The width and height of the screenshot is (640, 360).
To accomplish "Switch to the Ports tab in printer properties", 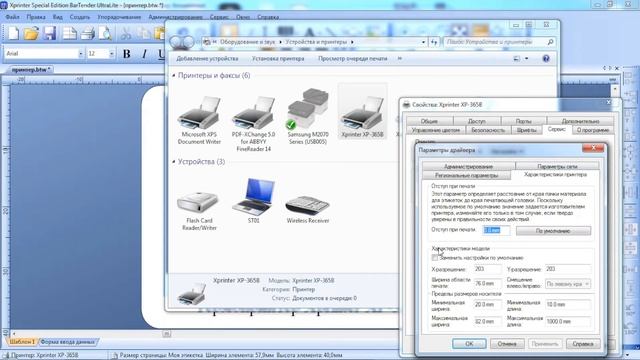I will [523, 121].
